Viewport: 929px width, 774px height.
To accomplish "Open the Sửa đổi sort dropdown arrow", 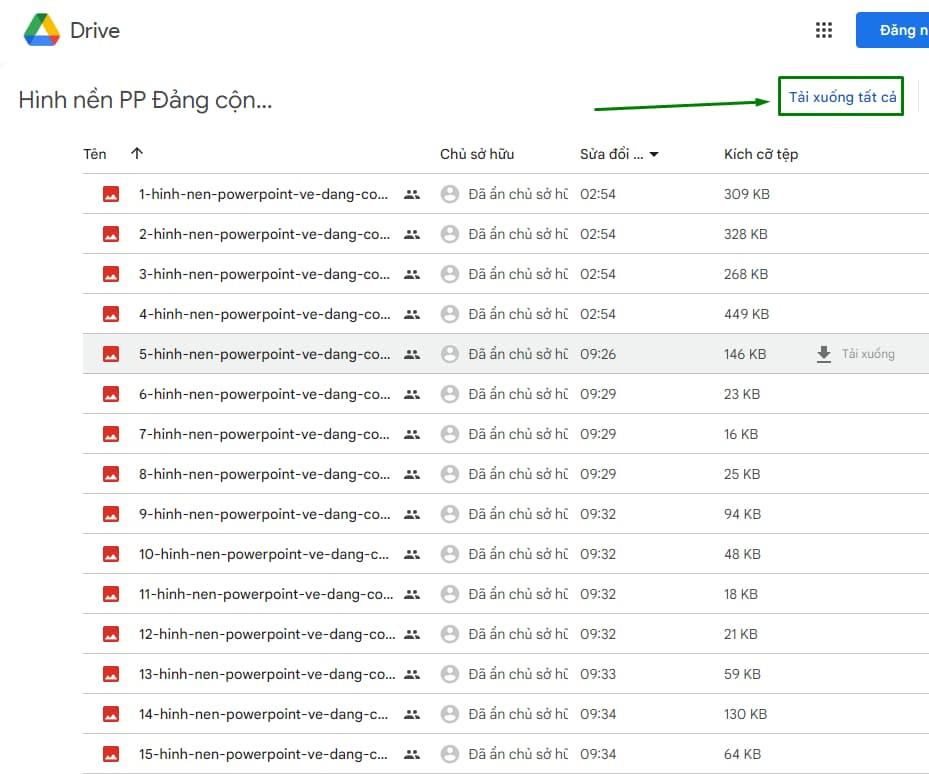I will tap(654, 155).
